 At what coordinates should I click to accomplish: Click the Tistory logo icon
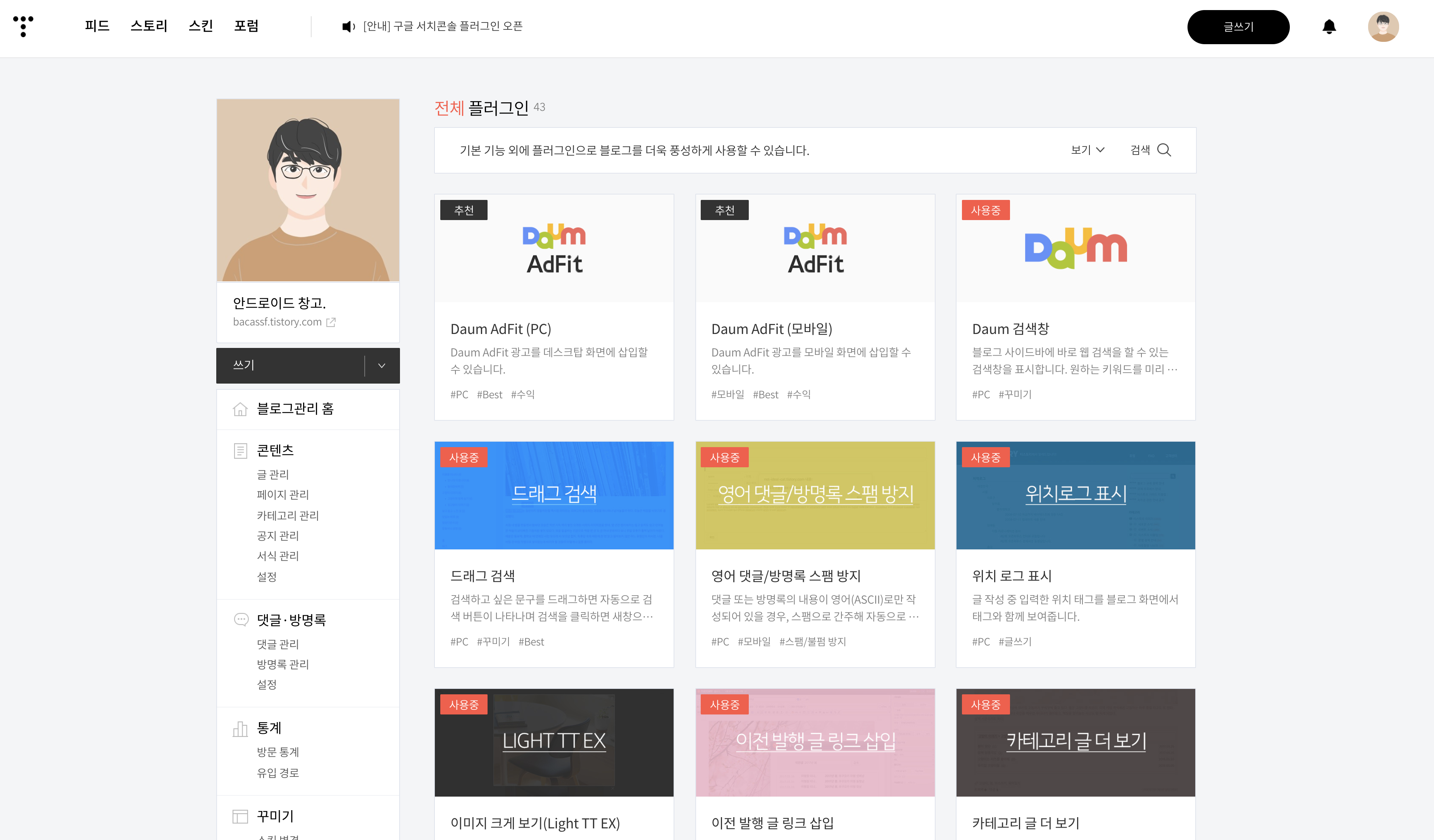click(23, 26)
